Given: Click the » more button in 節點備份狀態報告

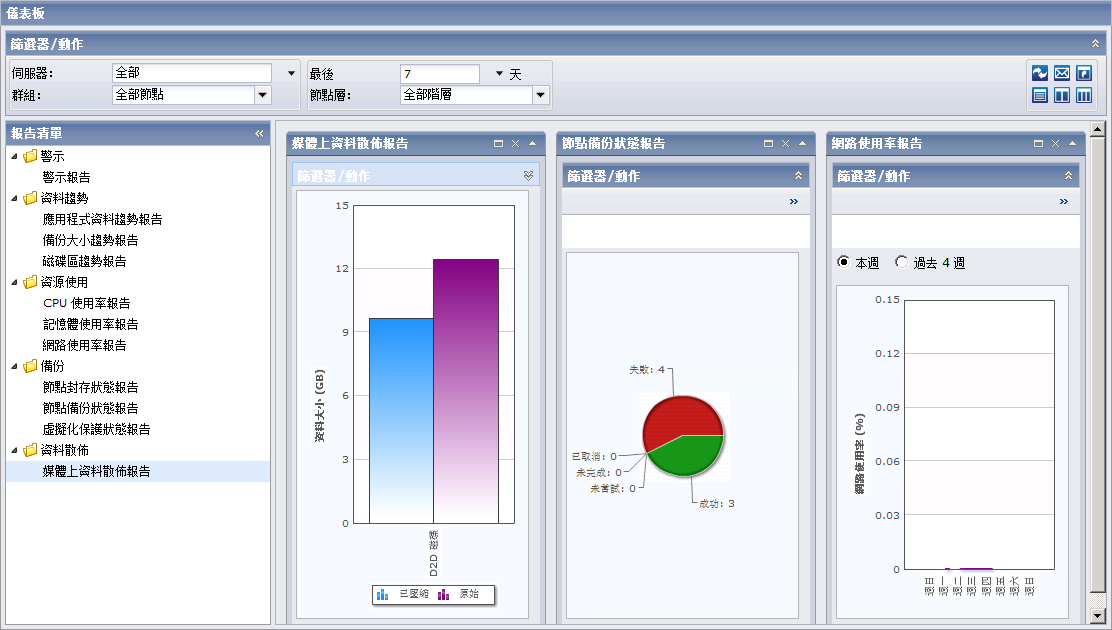Looking at the screenshot, I should (x=794, y=201).
